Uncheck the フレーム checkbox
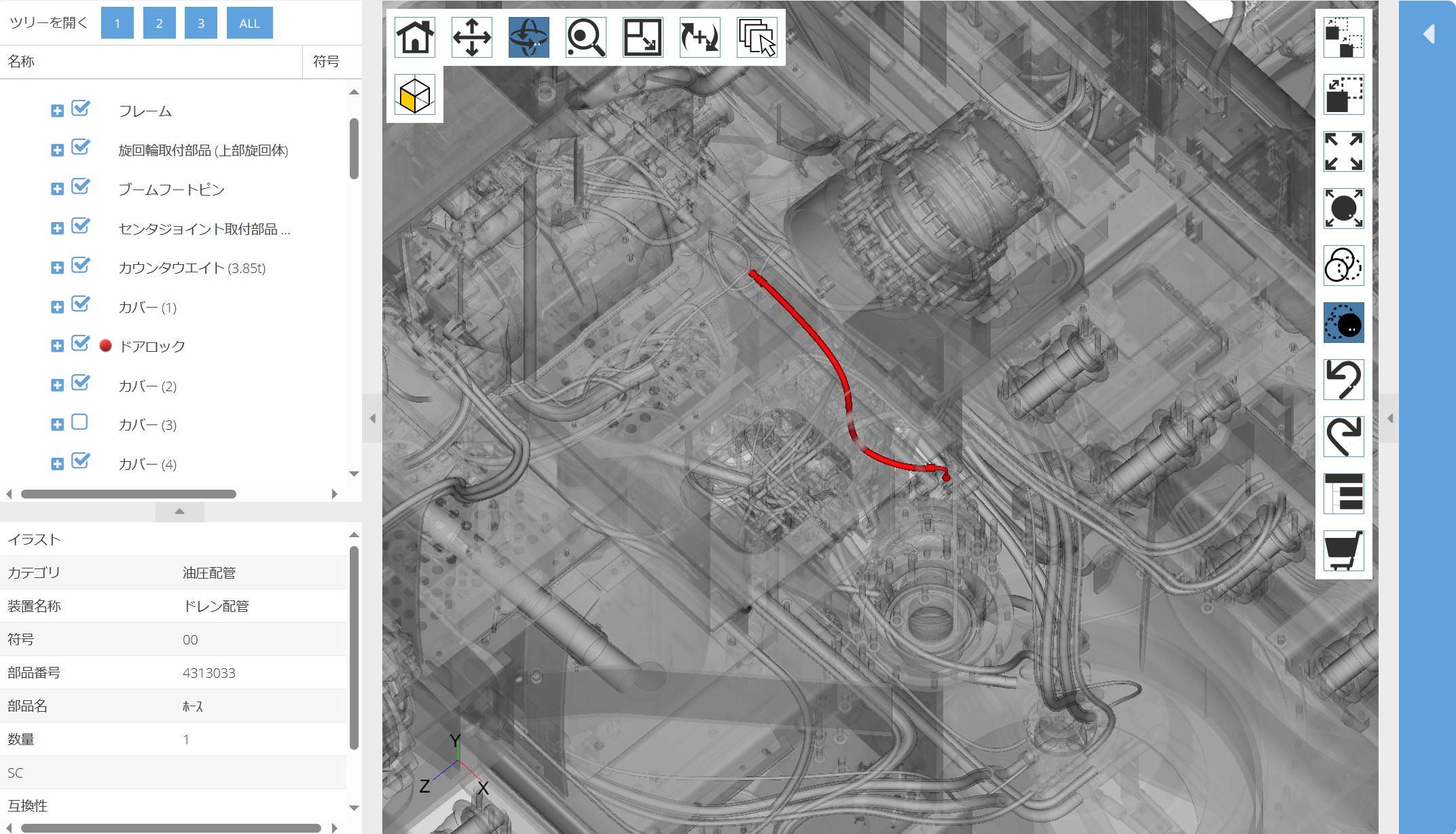 (x=80, y=109)
